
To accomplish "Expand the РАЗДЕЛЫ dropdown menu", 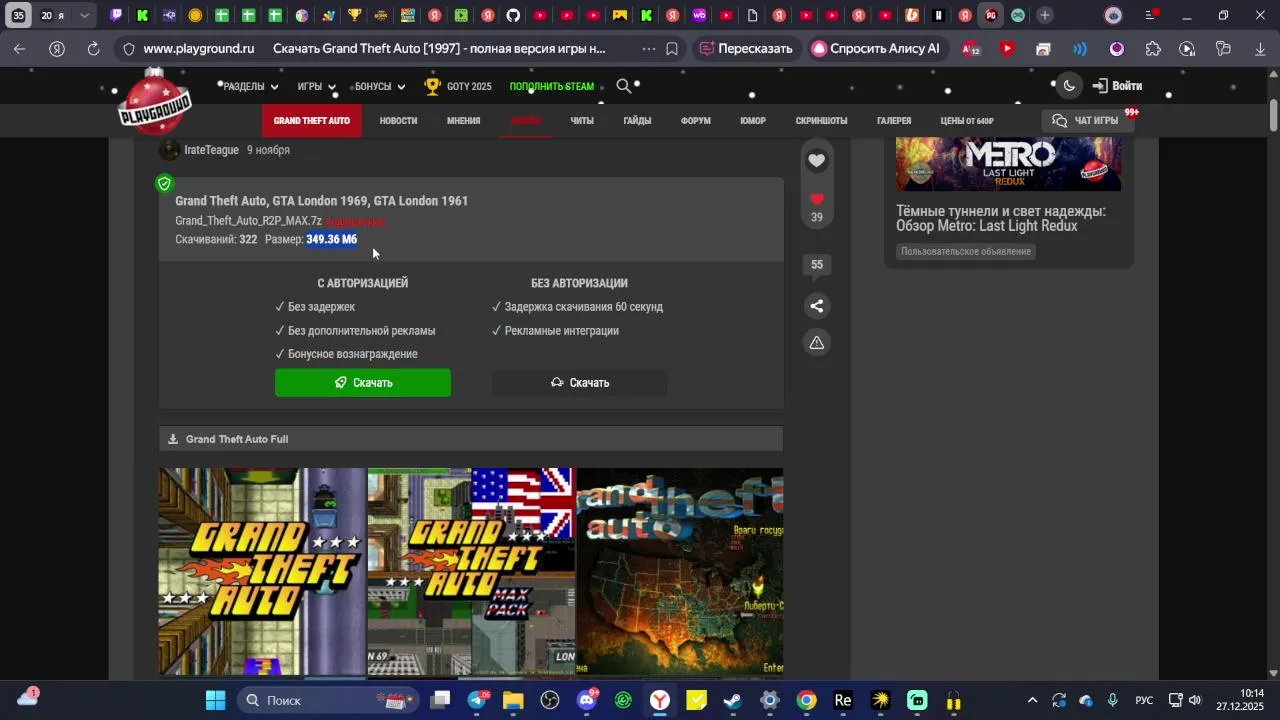I will point(250,87).
